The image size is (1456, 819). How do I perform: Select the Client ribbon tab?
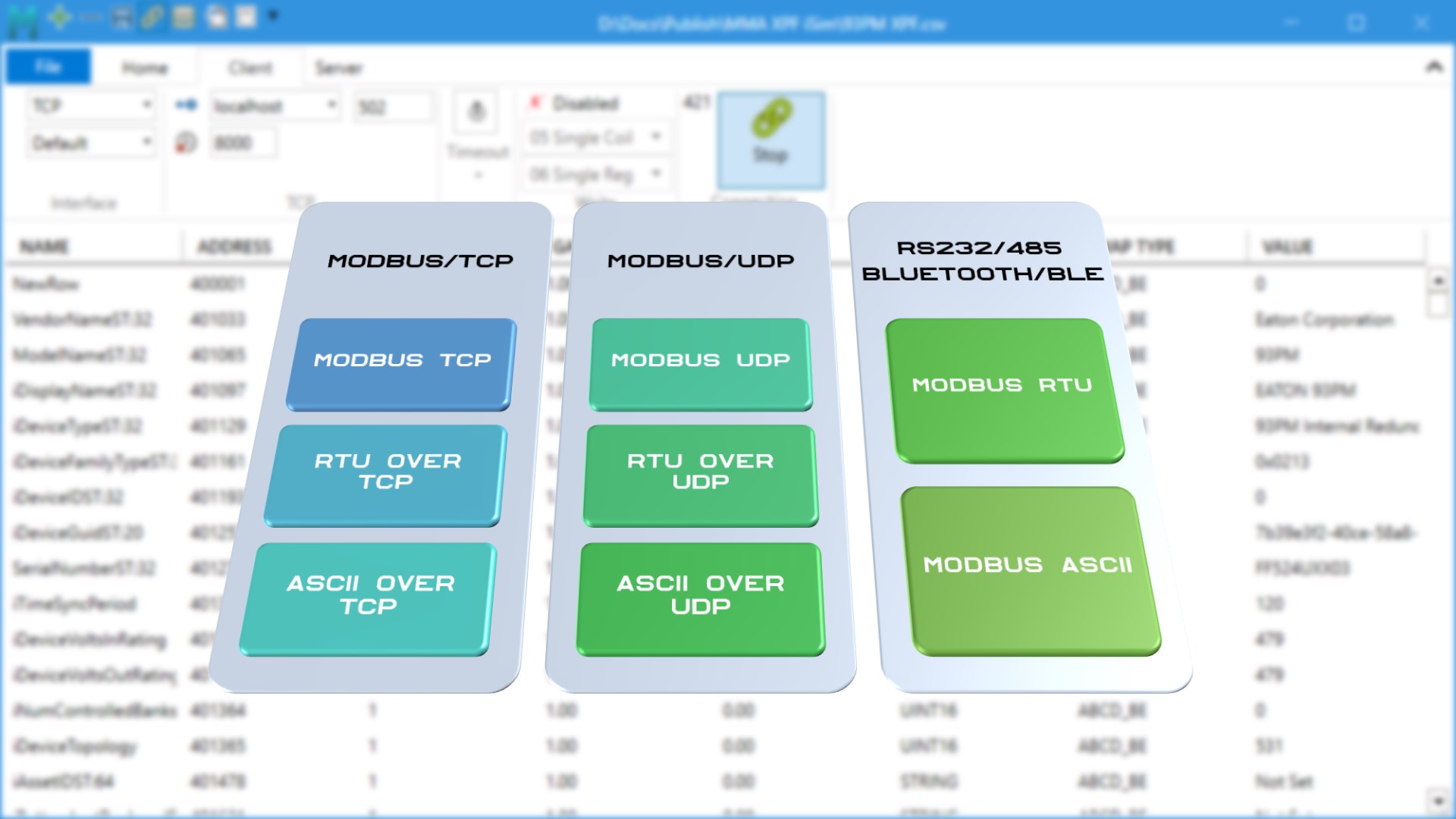[250, 68]
